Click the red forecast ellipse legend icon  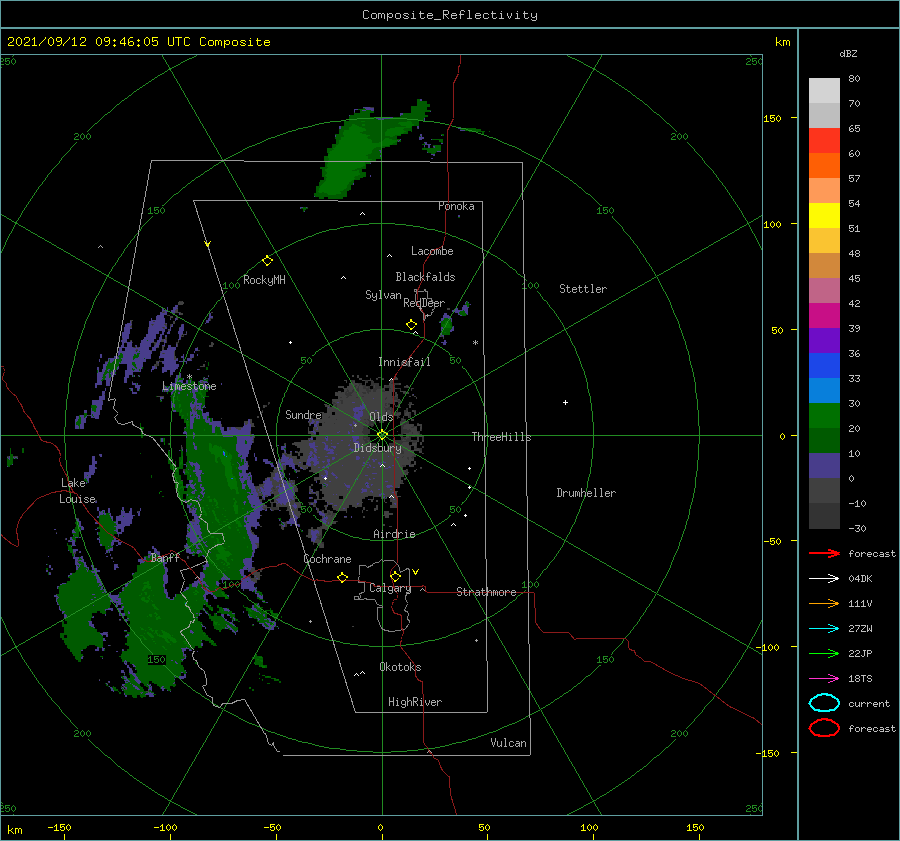824,728
